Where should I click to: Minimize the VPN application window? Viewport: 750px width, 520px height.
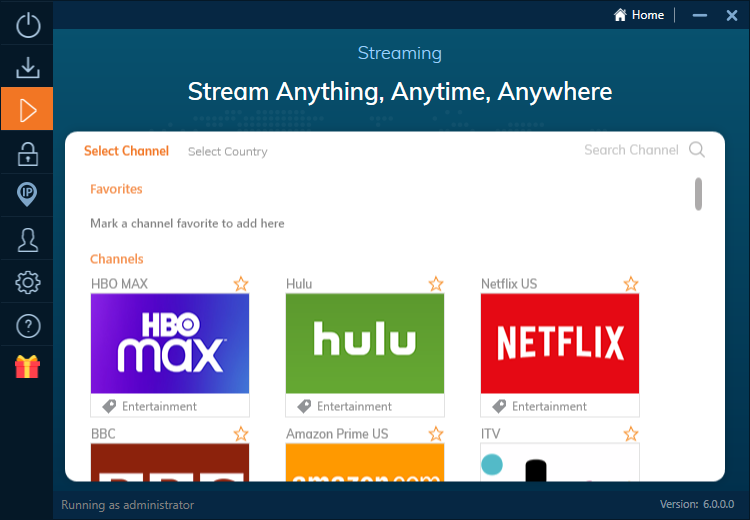tap(700, 15)
